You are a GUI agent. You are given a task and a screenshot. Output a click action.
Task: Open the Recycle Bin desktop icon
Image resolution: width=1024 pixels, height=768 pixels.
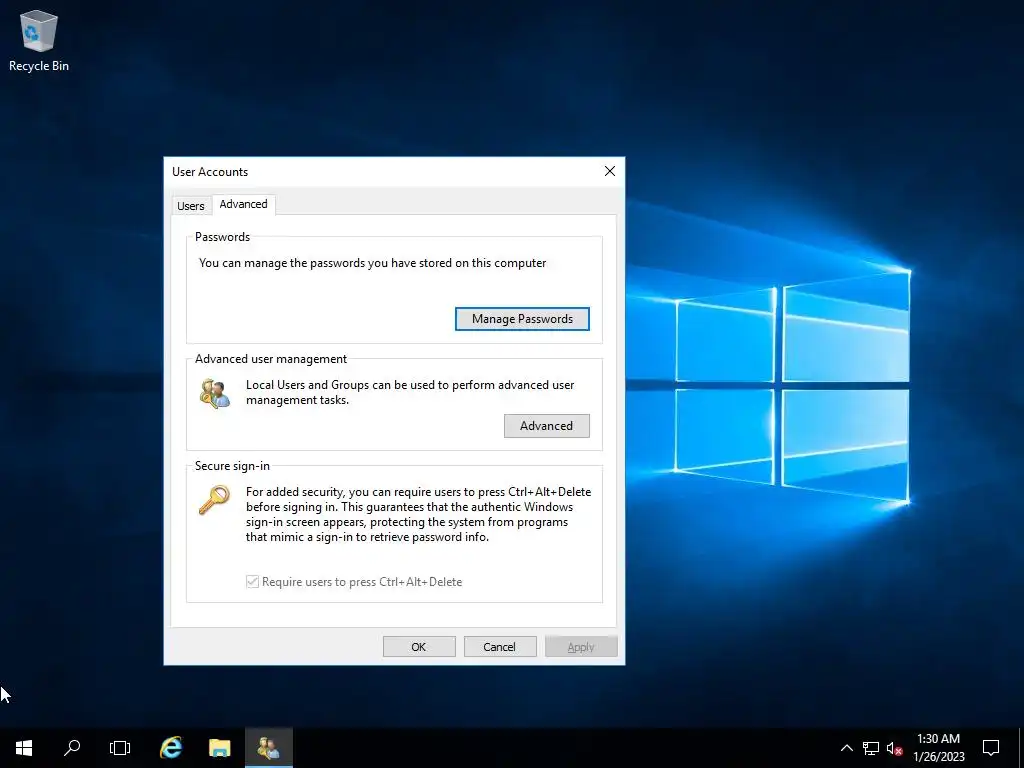coord(39,40)
